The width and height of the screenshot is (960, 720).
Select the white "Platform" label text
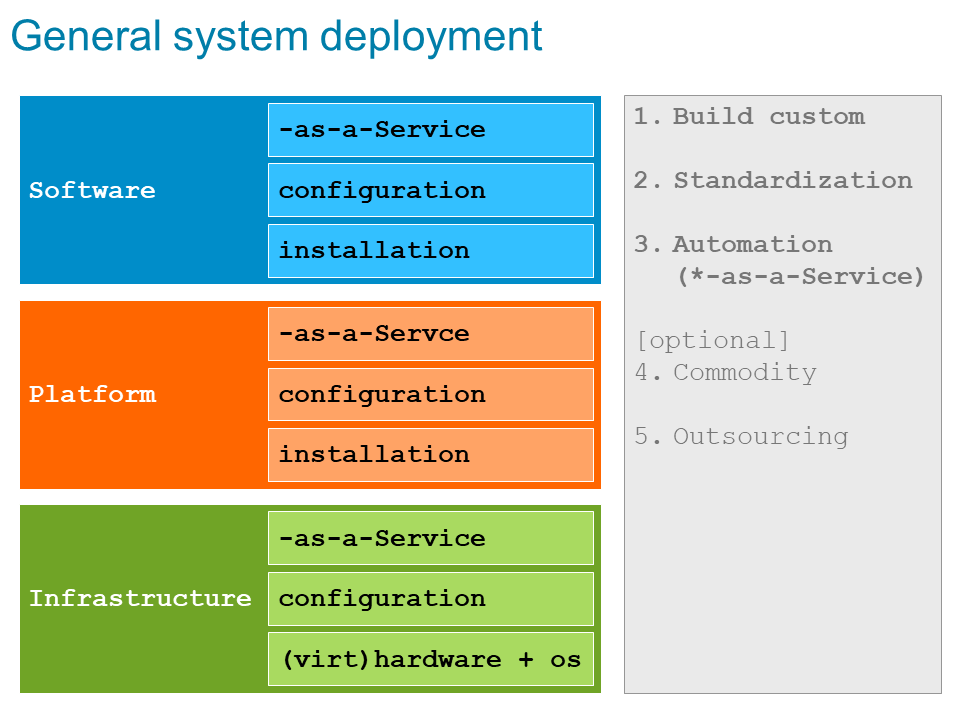click(x=92, y=394)
